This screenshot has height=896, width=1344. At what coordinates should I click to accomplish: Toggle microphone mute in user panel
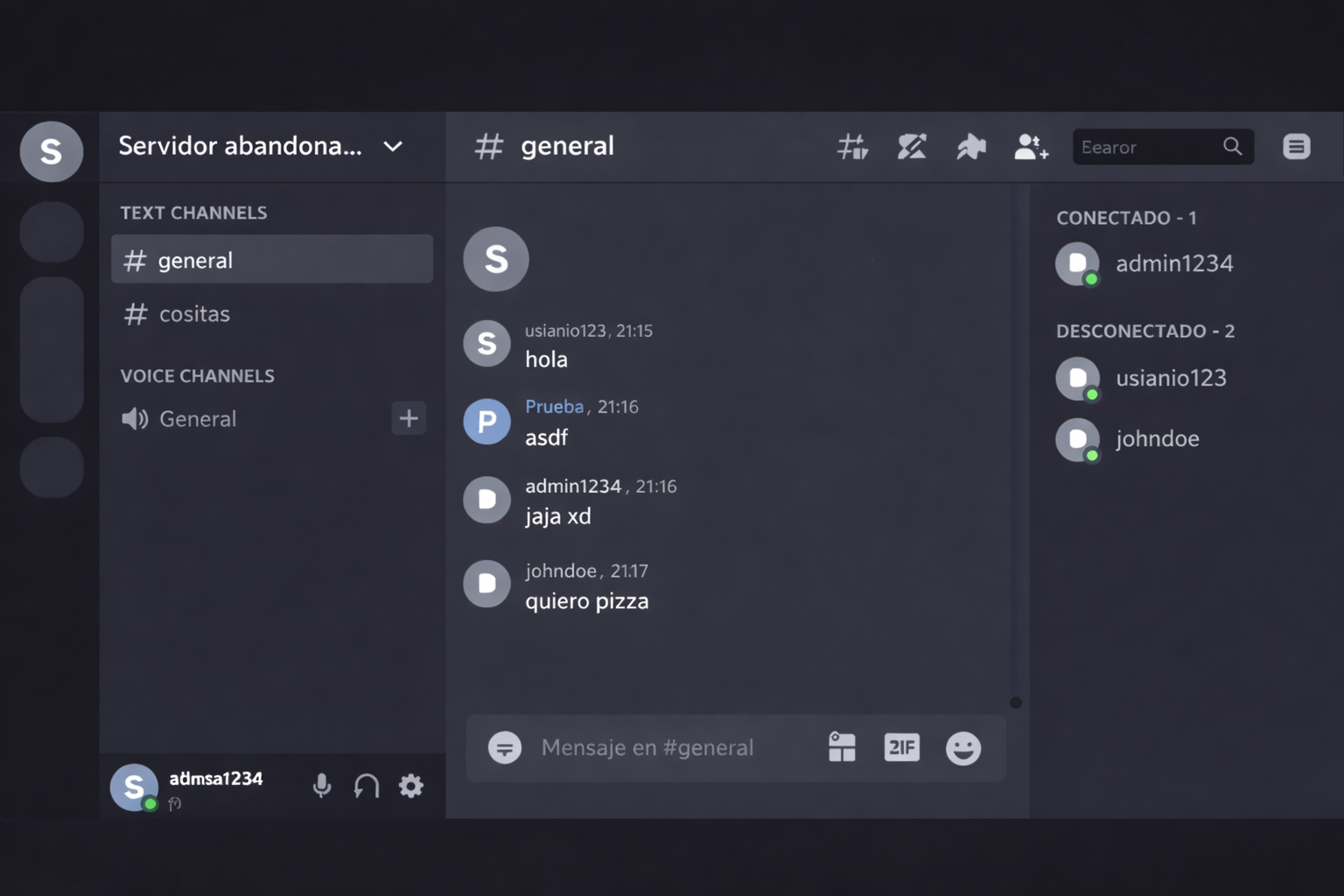pyautogui.click(x=321, y=786)
